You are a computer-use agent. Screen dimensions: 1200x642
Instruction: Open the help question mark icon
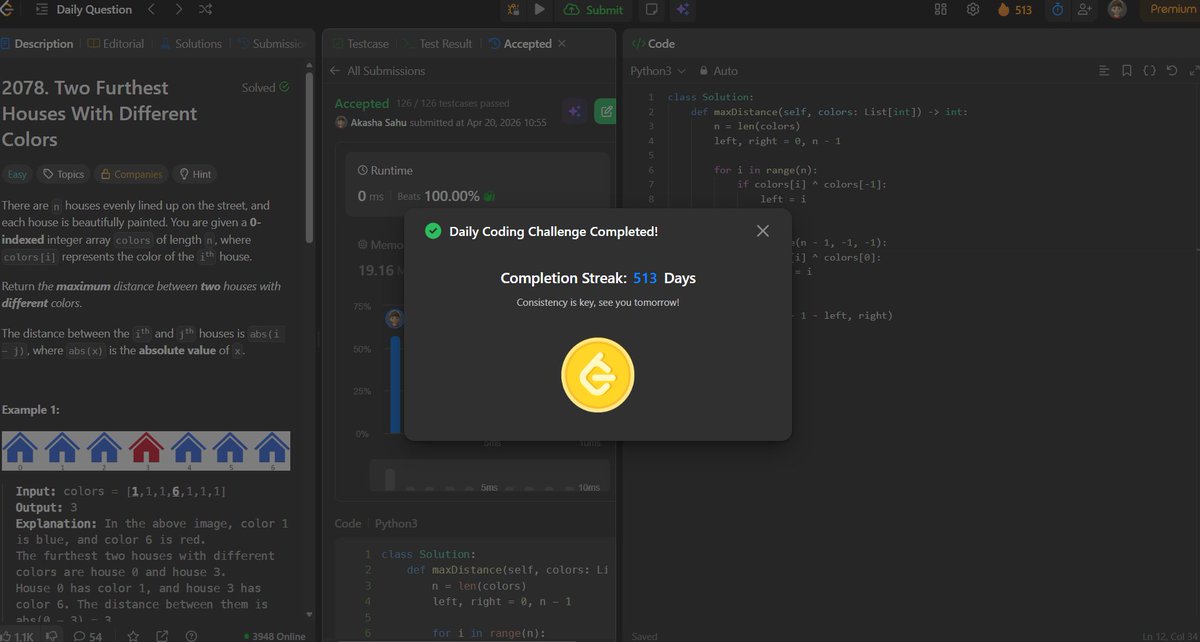tap(191, 636)
